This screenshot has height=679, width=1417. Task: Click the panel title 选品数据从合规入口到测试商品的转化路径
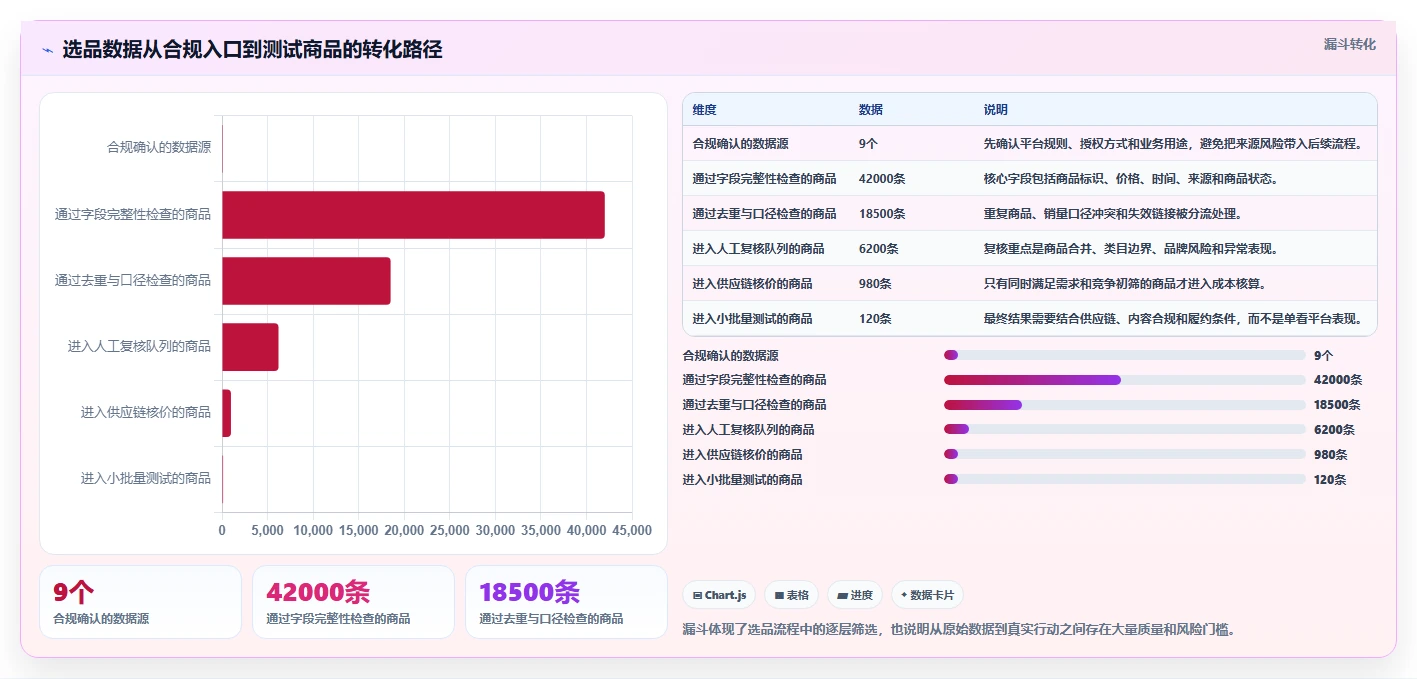tap(252, 50)
